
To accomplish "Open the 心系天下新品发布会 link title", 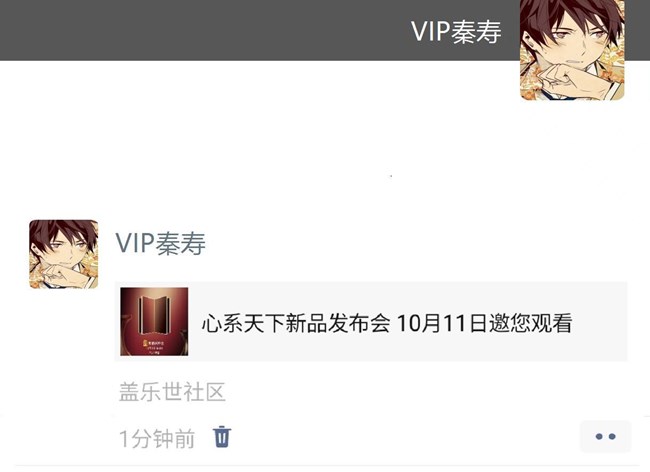I will pyautogui.click(x=296, y=323).
